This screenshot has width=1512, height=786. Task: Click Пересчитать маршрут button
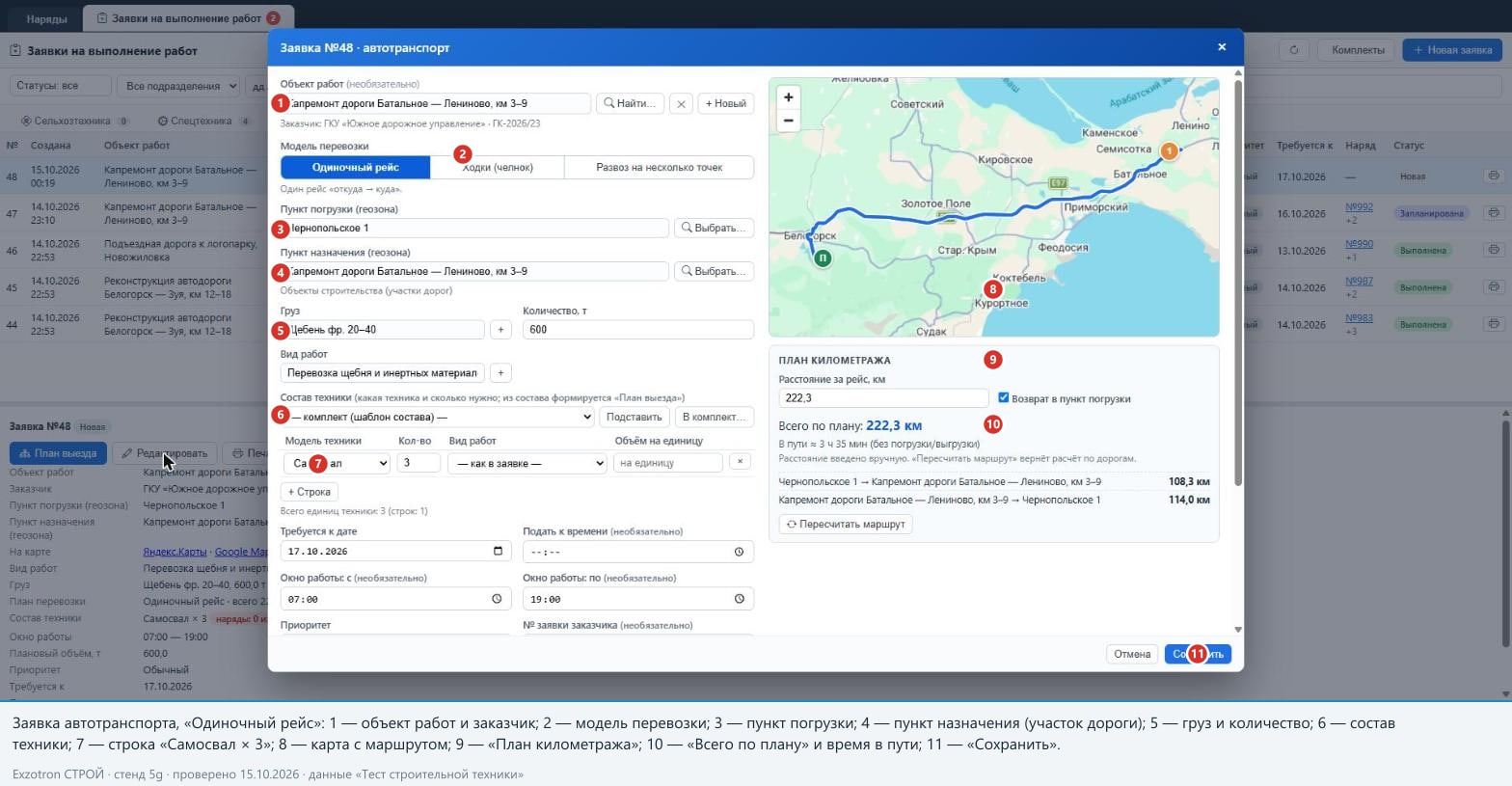pyautogui.click(x=846, y=524)
